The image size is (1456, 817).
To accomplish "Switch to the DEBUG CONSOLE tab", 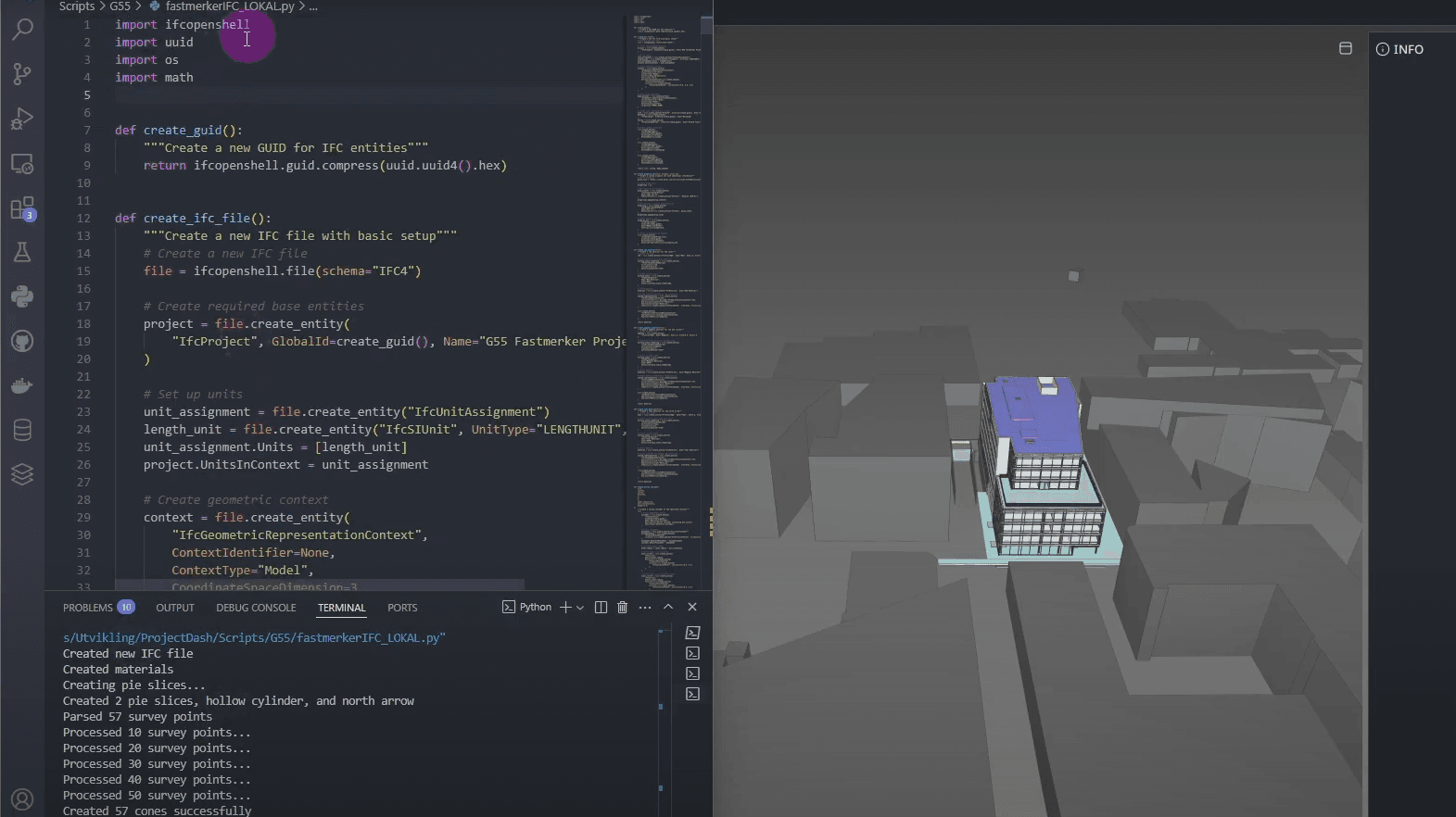I will [x=256, y=608].
